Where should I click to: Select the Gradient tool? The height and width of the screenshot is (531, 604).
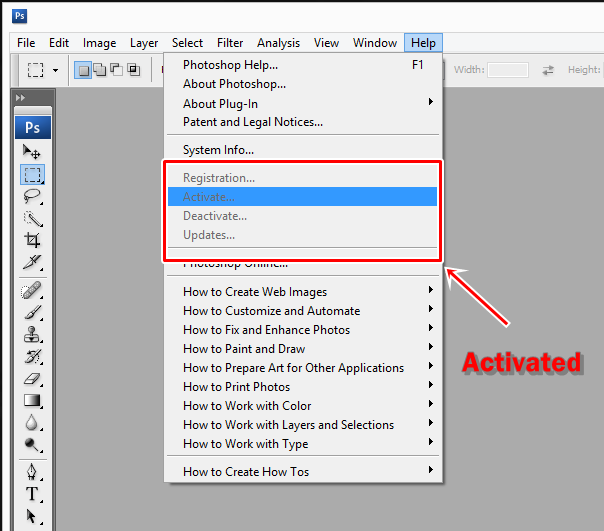coord(32,401)
